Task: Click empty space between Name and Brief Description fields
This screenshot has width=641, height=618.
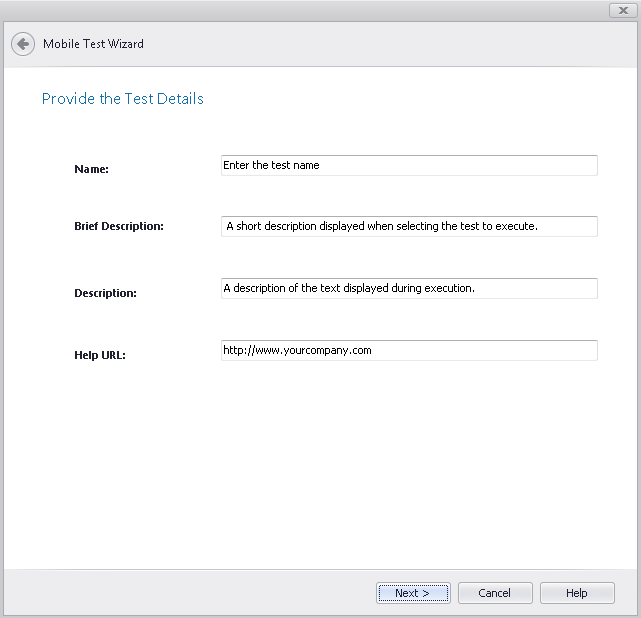Action: coord(408,196)
